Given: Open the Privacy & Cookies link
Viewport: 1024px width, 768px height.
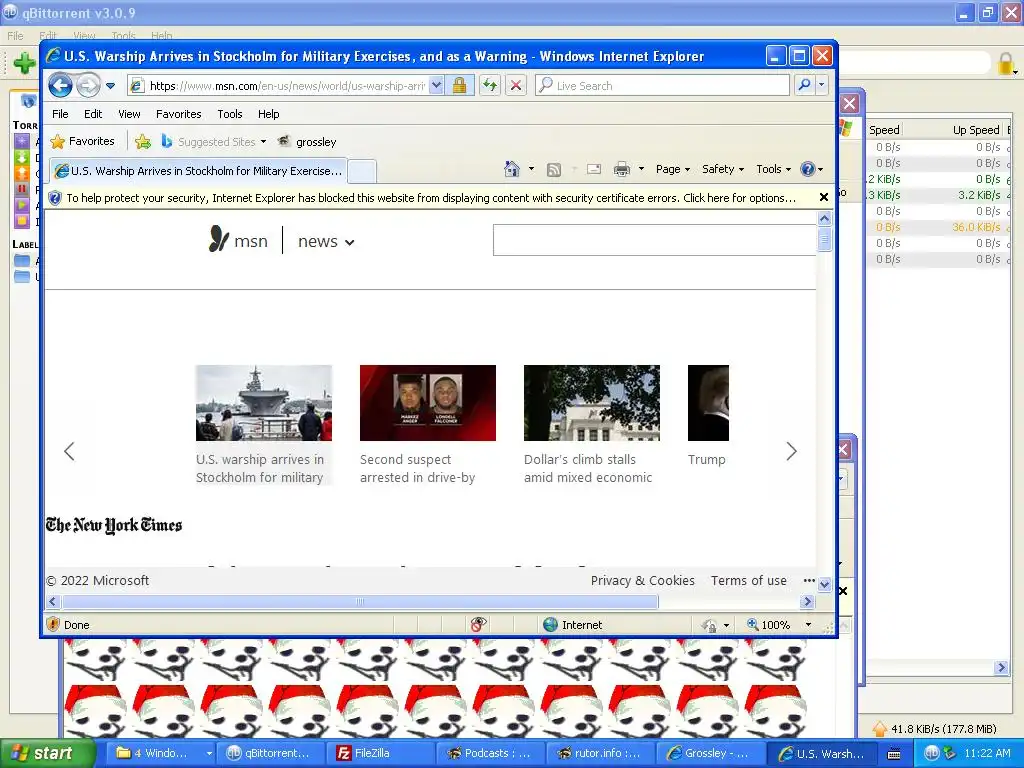Looking at the screenshot, I should coord(643,581).
